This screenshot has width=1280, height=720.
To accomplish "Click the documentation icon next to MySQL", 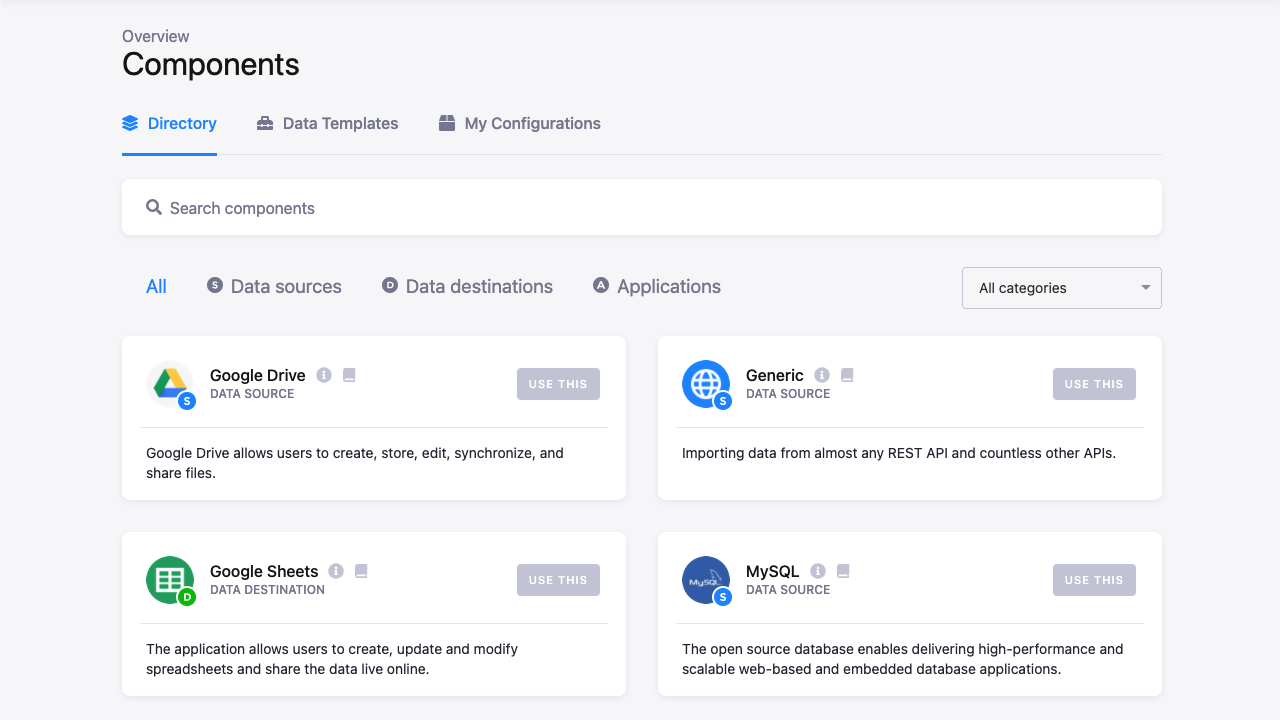I will [843, 570].
